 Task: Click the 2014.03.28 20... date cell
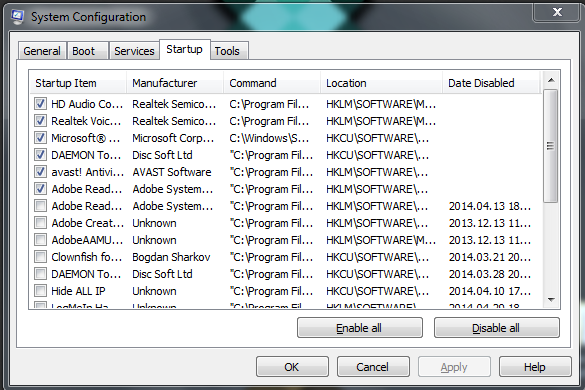tap(490, 274)
